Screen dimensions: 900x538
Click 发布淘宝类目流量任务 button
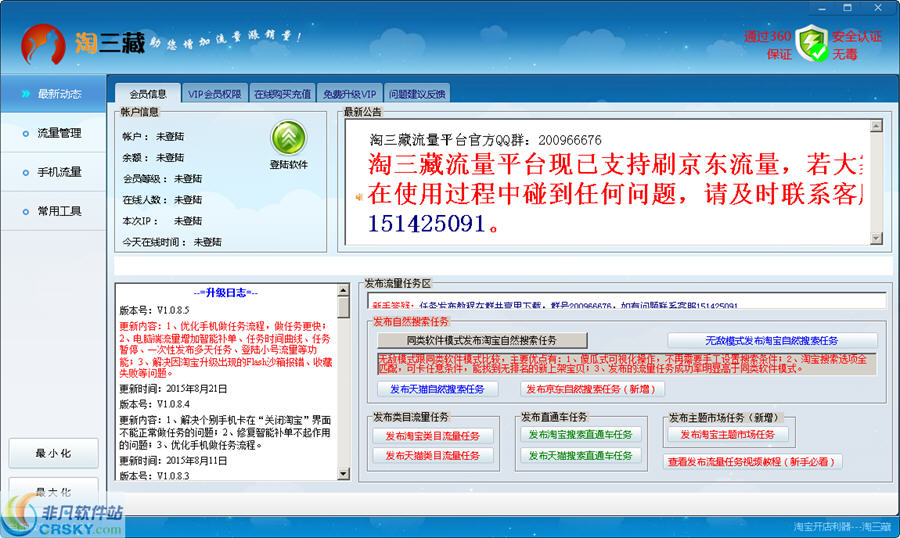pyautogui.click(x=432, y=436)
